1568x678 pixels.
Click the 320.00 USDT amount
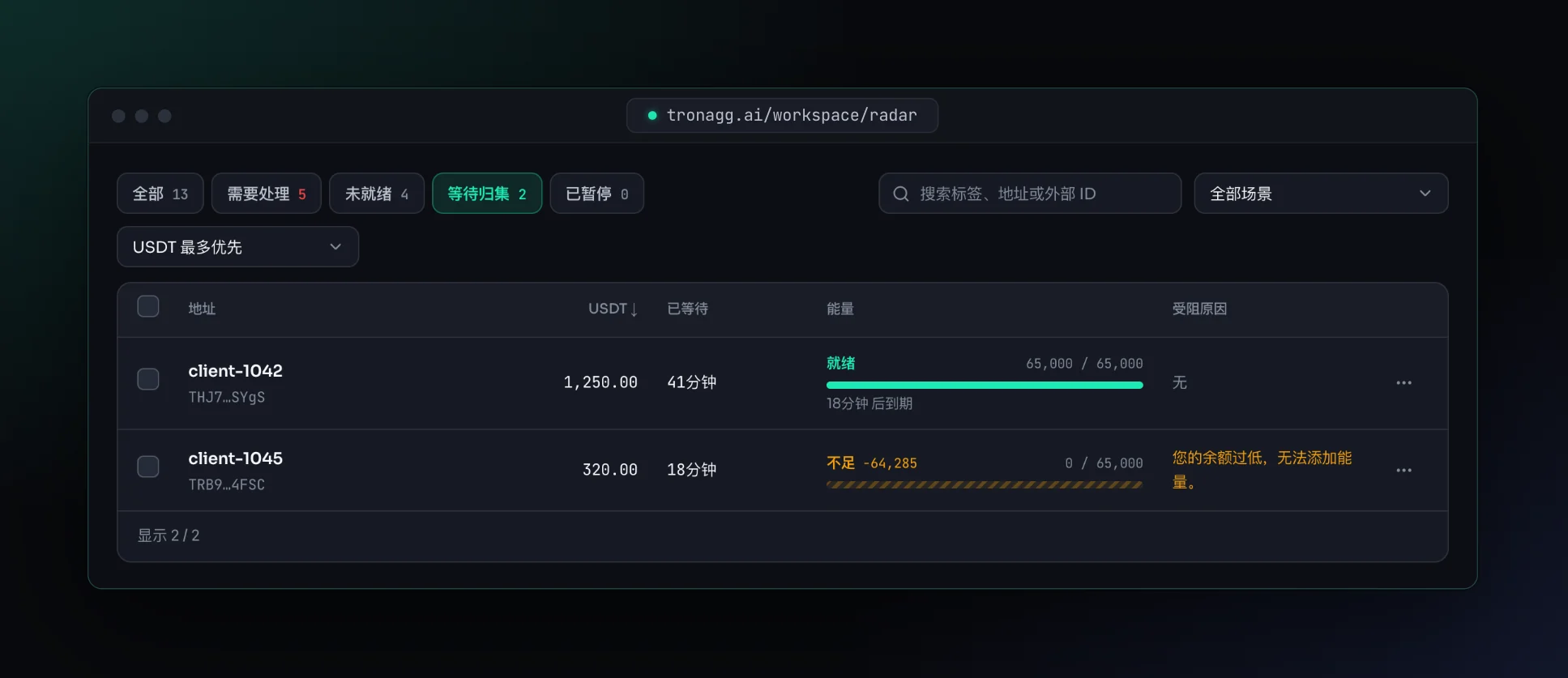[610, 470]
